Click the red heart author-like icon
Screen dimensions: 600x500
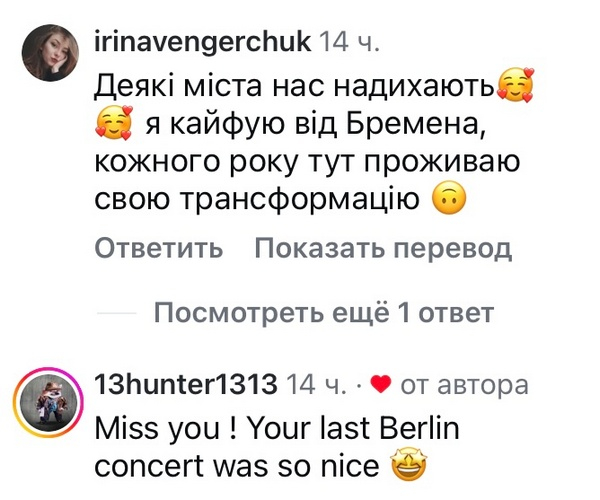tap(380, 384)
